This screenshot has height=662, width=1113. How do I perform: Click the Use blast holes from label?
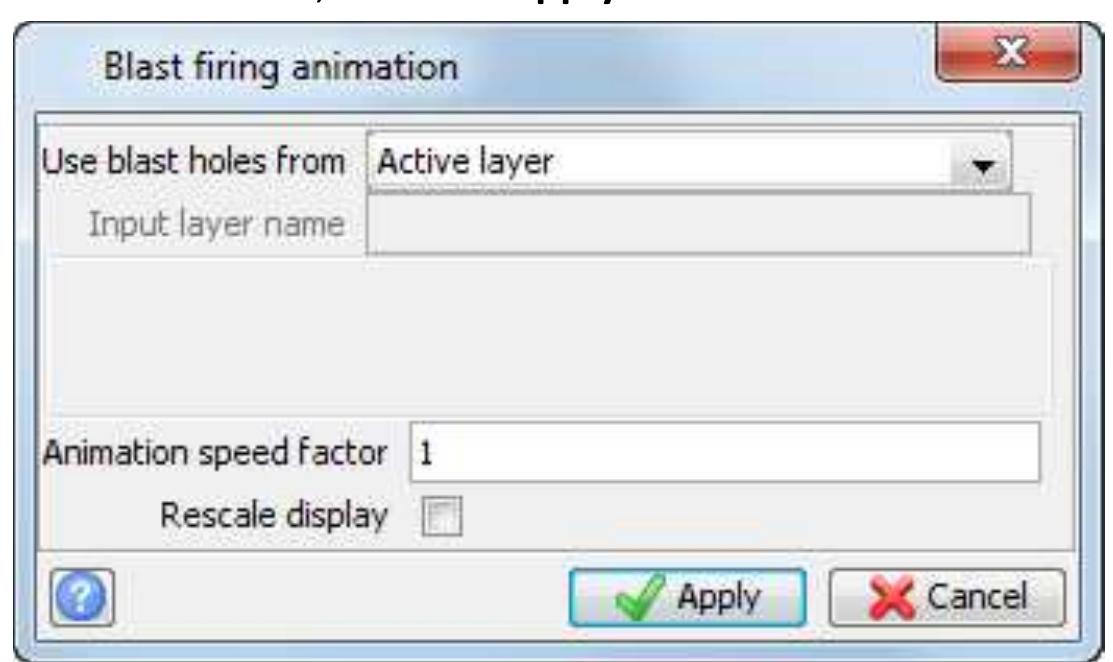pos(193,162)
